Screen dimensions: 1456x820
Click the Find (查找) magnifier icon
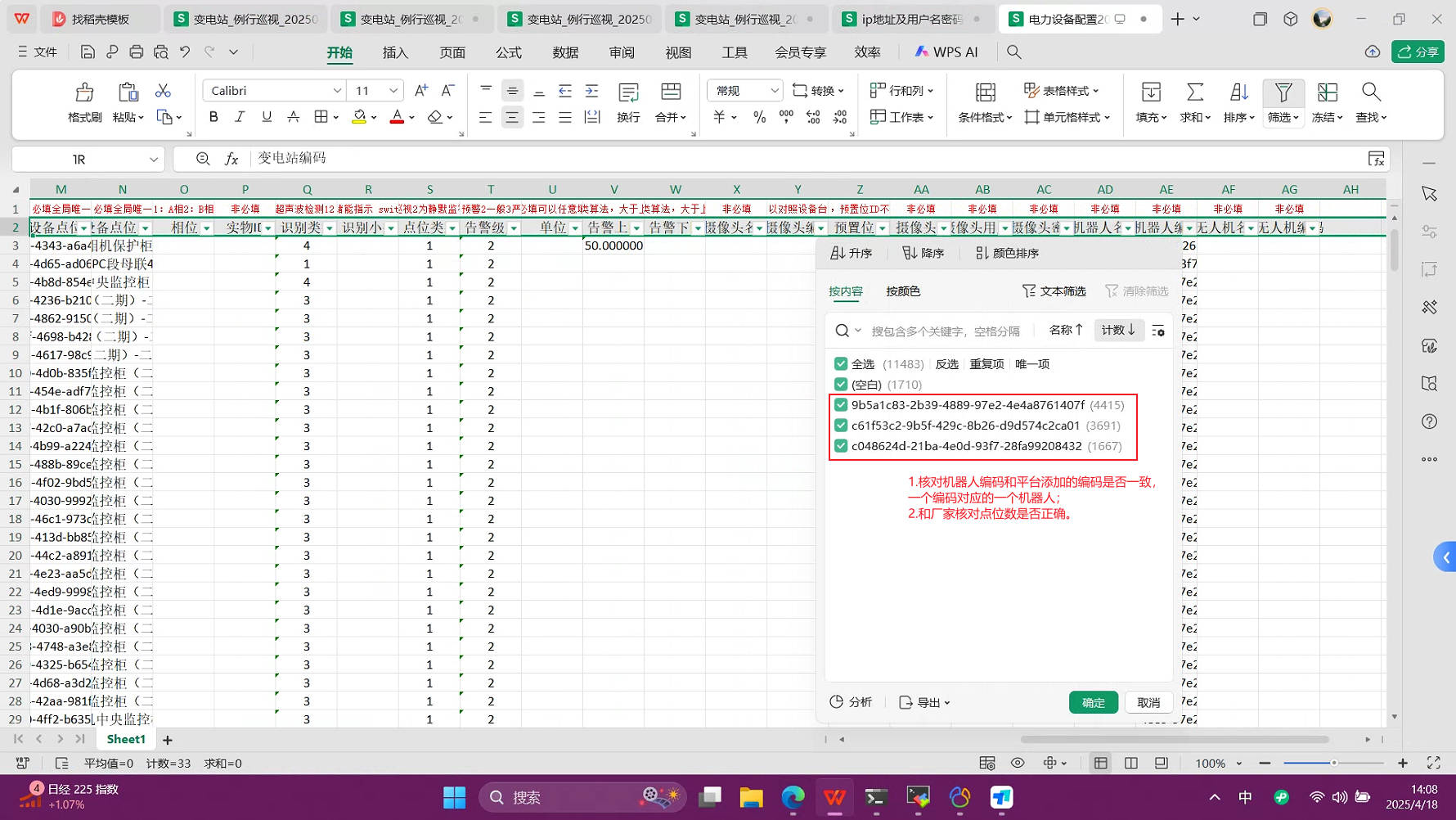click(x=1371, y=92)
